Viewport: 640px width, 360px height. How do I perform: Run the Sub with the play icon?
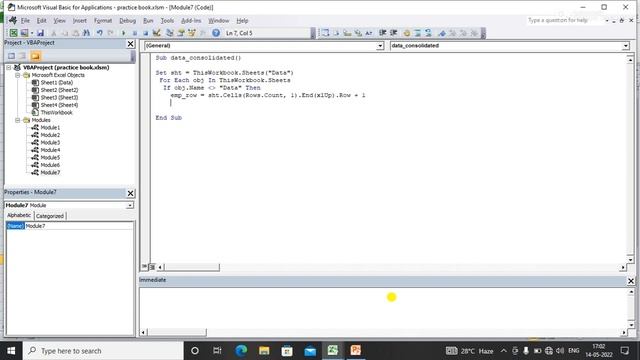[x=123, y=33]
